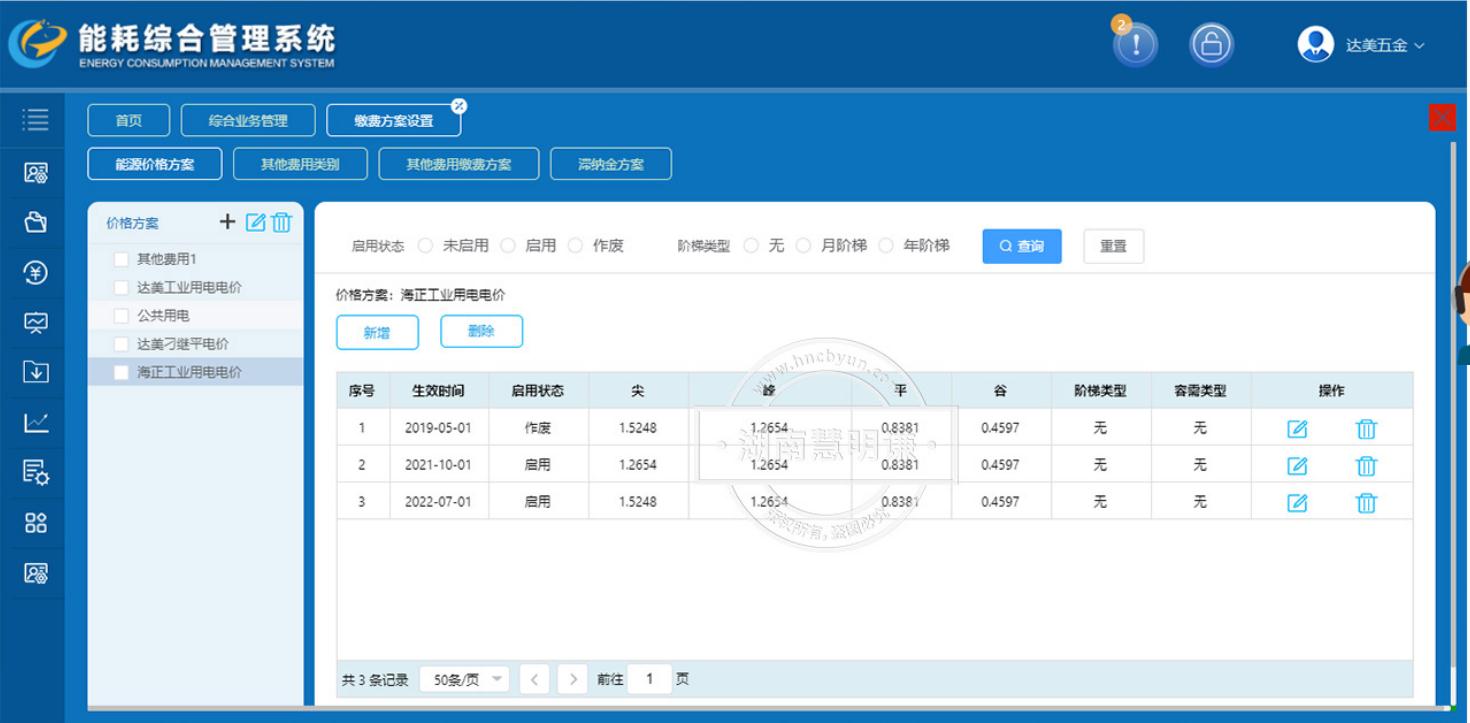Switch to the 滞纳金方案 tab
The width and height of the screenshot is (1470, 723).
coord(610,164)
